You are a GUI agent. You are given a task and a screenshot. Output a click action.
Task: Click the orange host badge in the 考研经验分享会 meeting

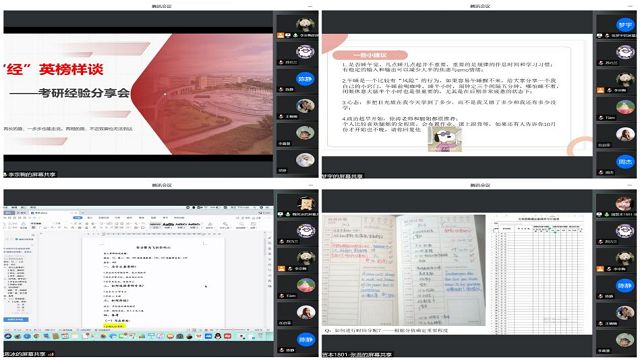pos(280,36)
